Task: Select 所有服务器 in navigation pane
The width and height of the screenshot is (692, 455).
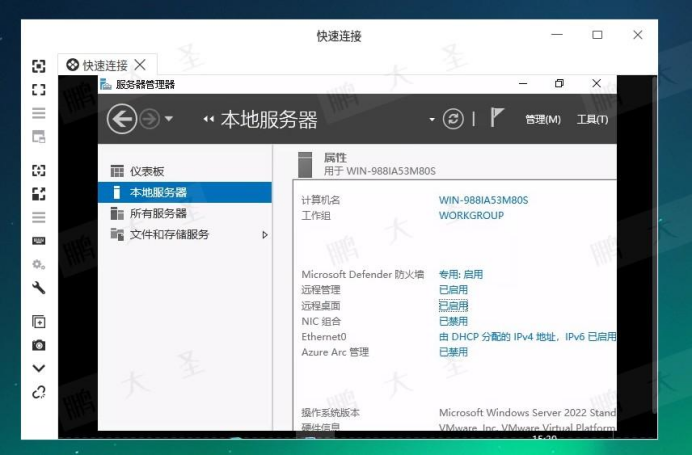Action: [185, 214]
